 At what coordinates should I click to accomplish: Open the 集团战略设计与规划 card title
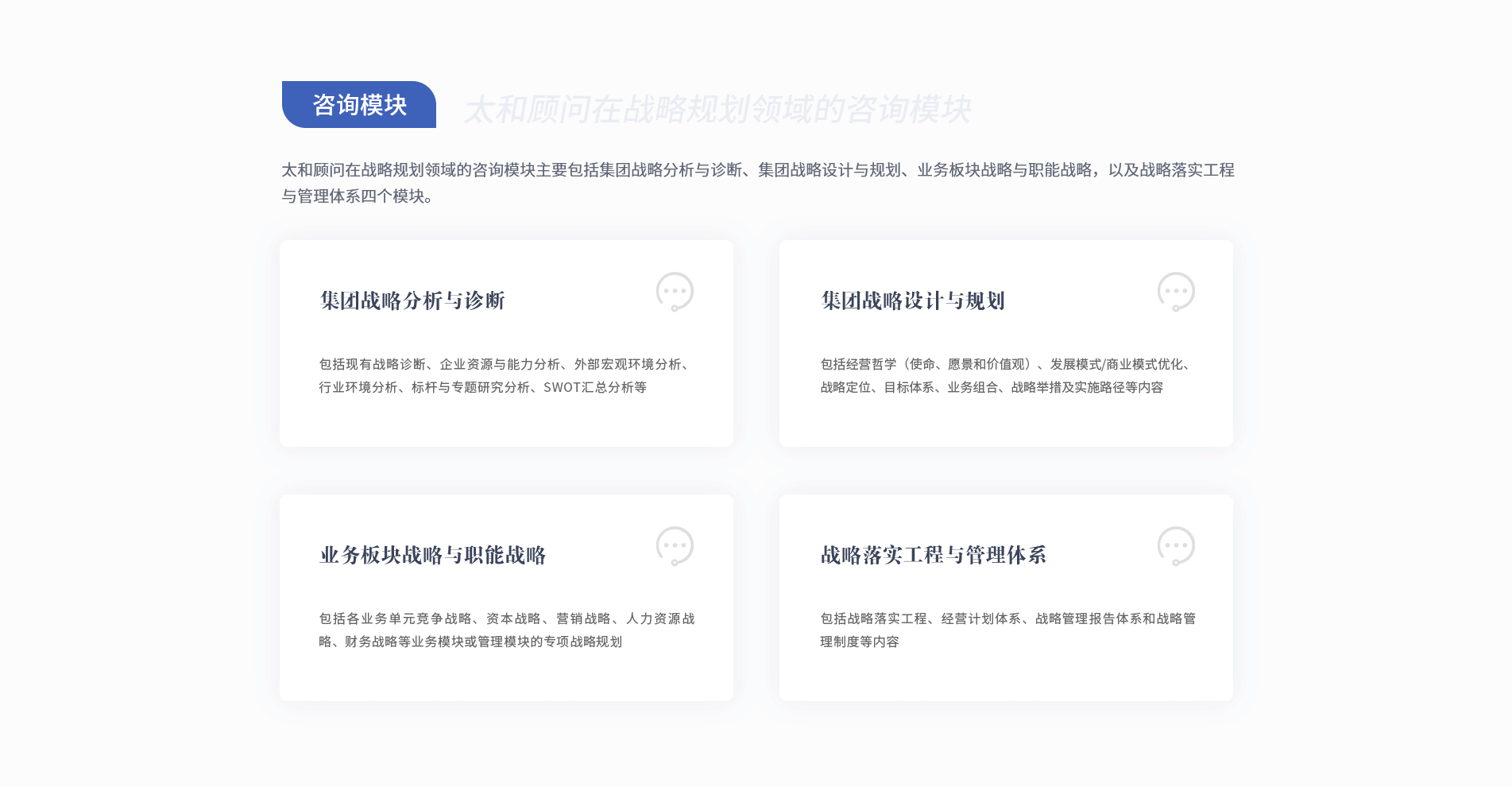click(913, 300)
